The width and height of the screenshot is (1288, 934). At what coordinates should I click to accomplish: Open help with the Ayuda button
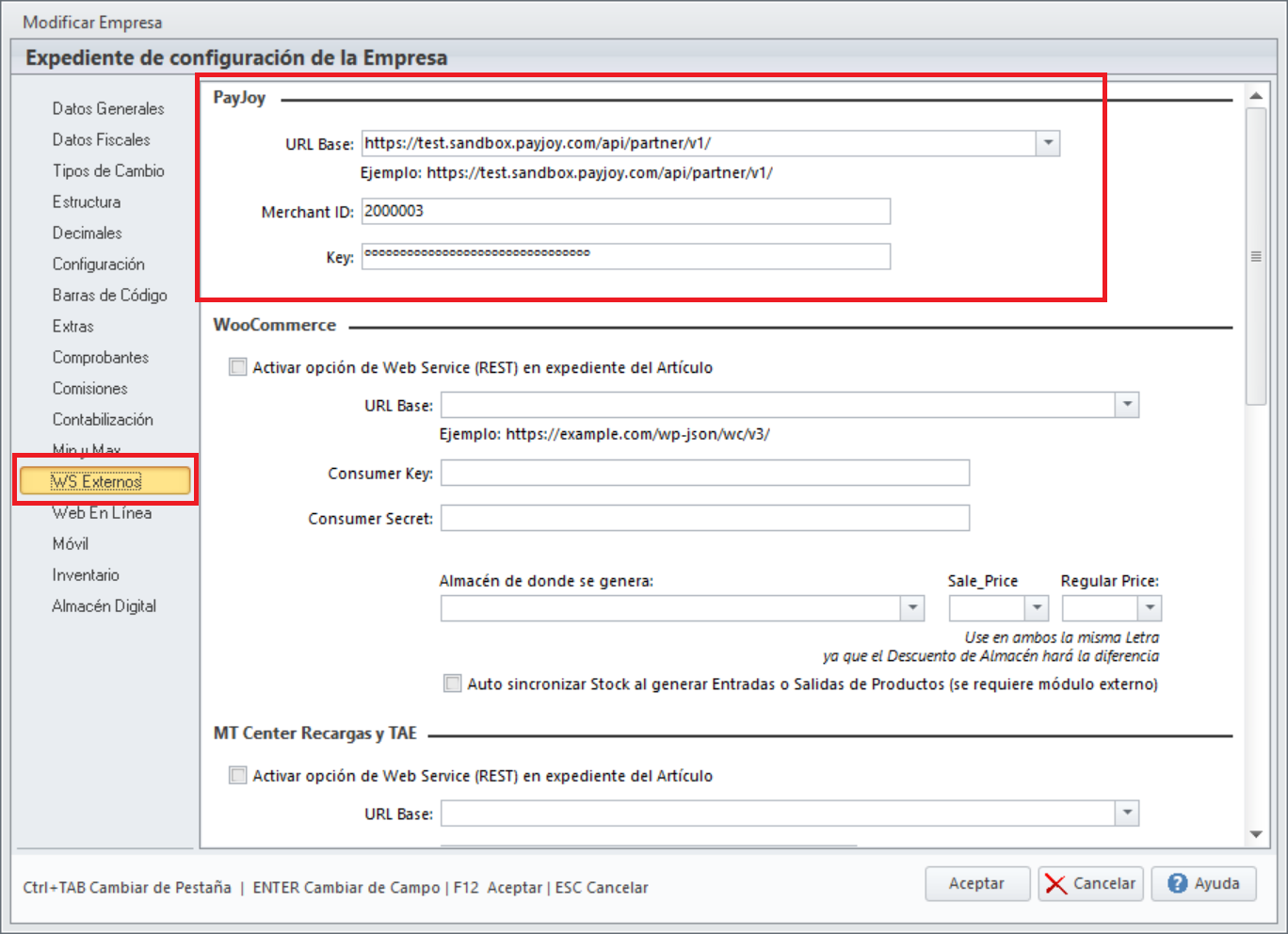pyautogui.click(x=1203, y=884)
